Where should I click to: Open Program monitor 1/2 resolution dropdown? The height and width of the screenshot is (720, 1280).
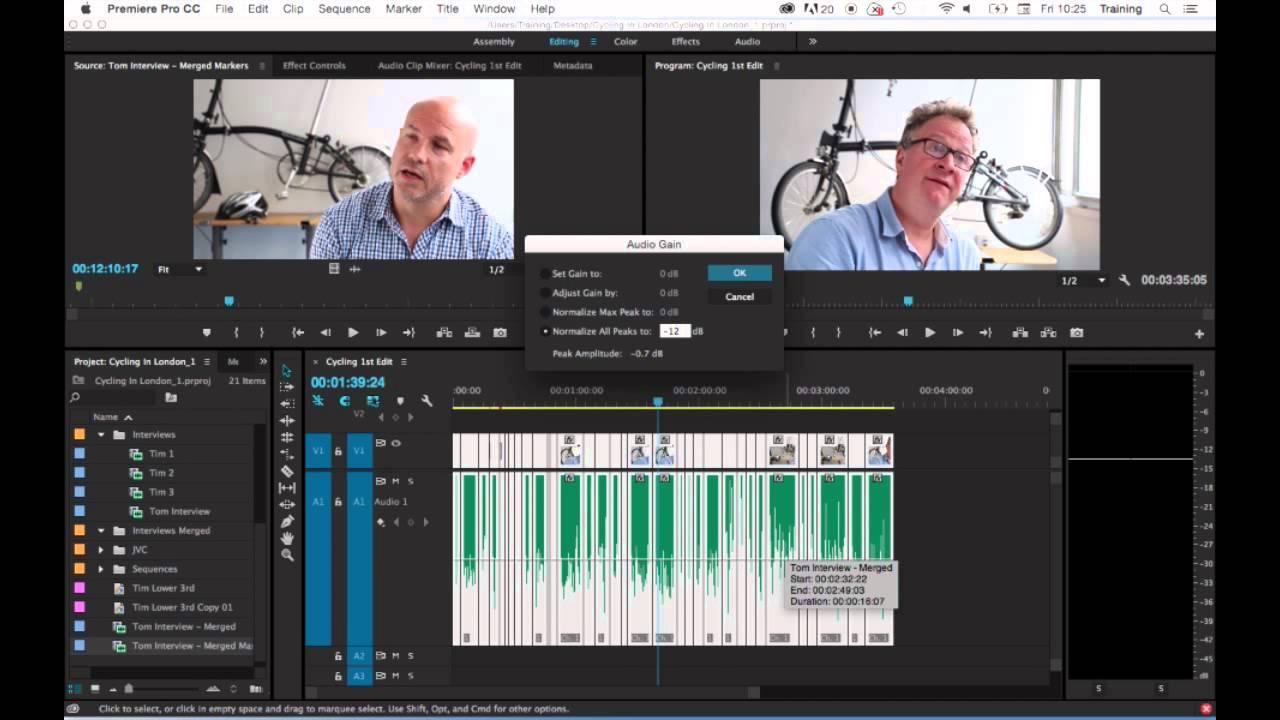(x=1084, y=281)
